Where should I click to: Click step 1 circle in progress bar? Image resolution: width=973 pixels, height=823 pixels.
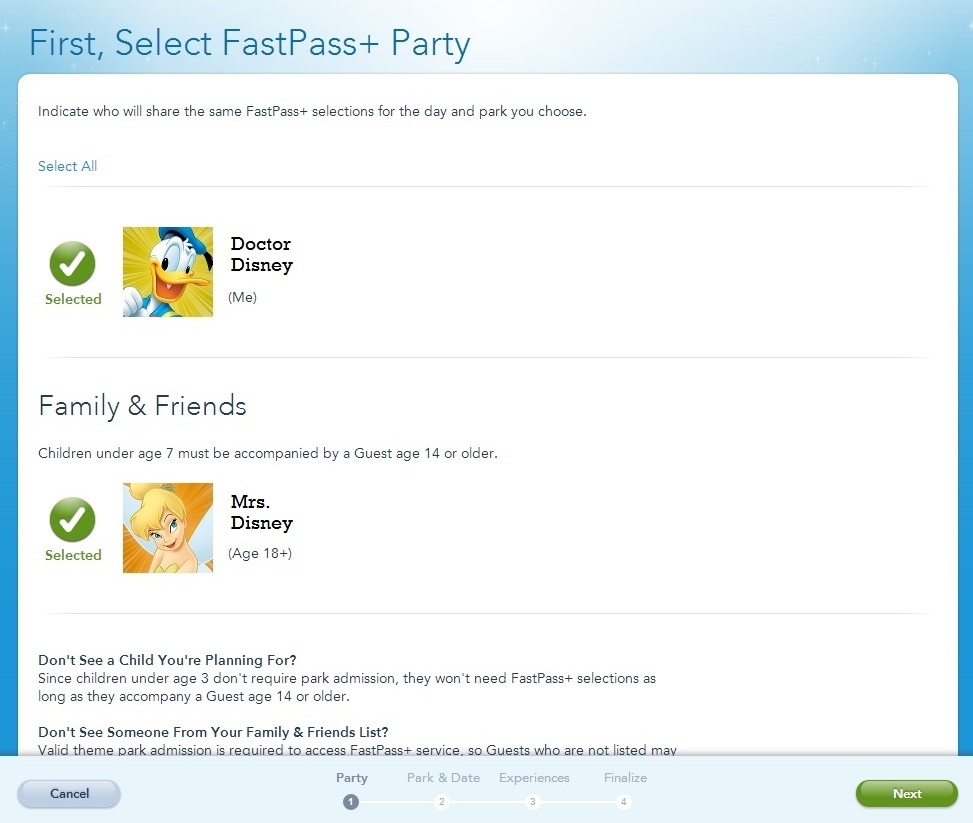pyautogui.click(x=350, y=801)
